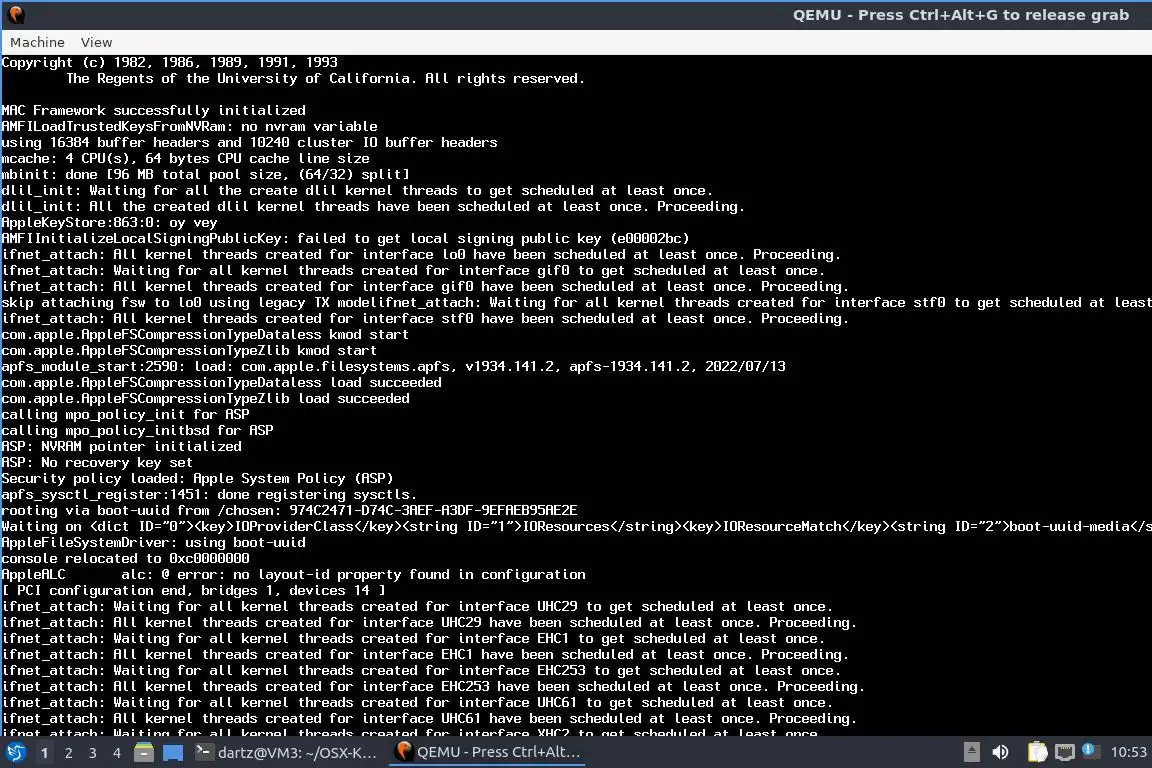The width and height of the screenshot is (1152, 768).
Task: Click the QEMU logo in title bar
Action: [16, 15]
